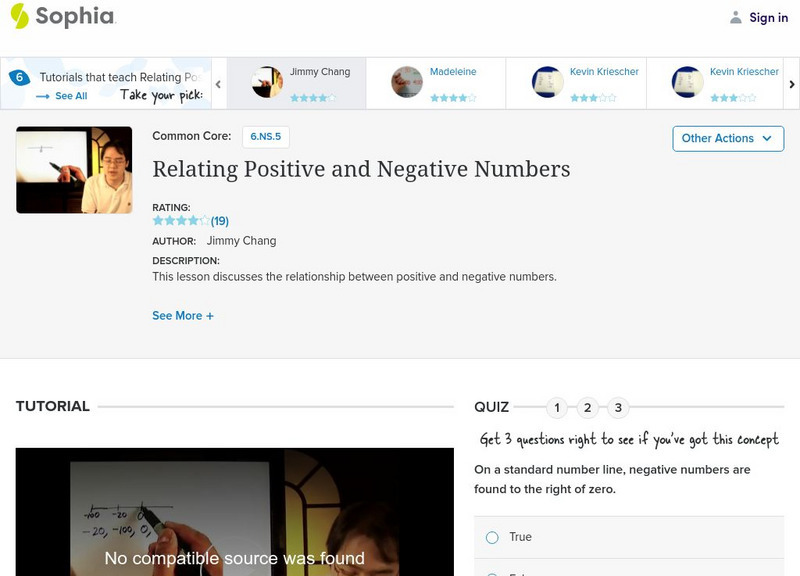
Task: Select the False radio button
Action: [x=490, y=574]
